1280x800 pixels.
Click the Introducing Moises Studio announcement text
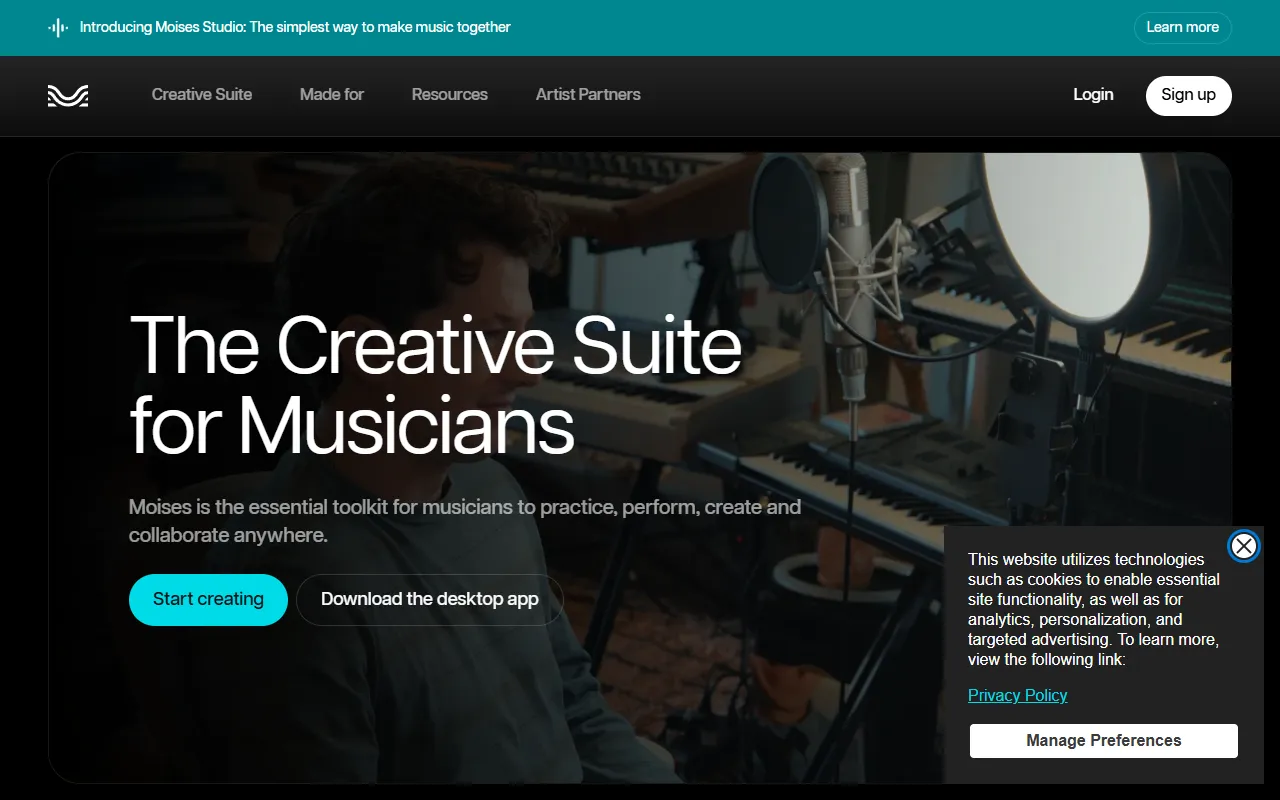pos(295,28)
